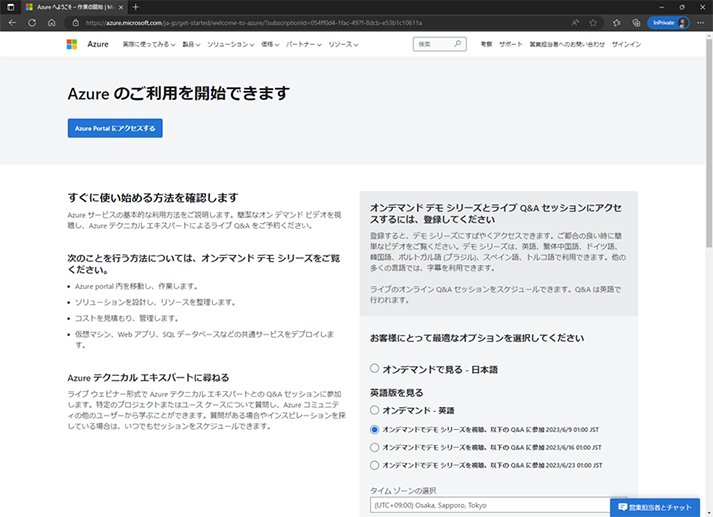713x517 pixels.
Task: Click the Microsoft logo
Action: (72, 44)
